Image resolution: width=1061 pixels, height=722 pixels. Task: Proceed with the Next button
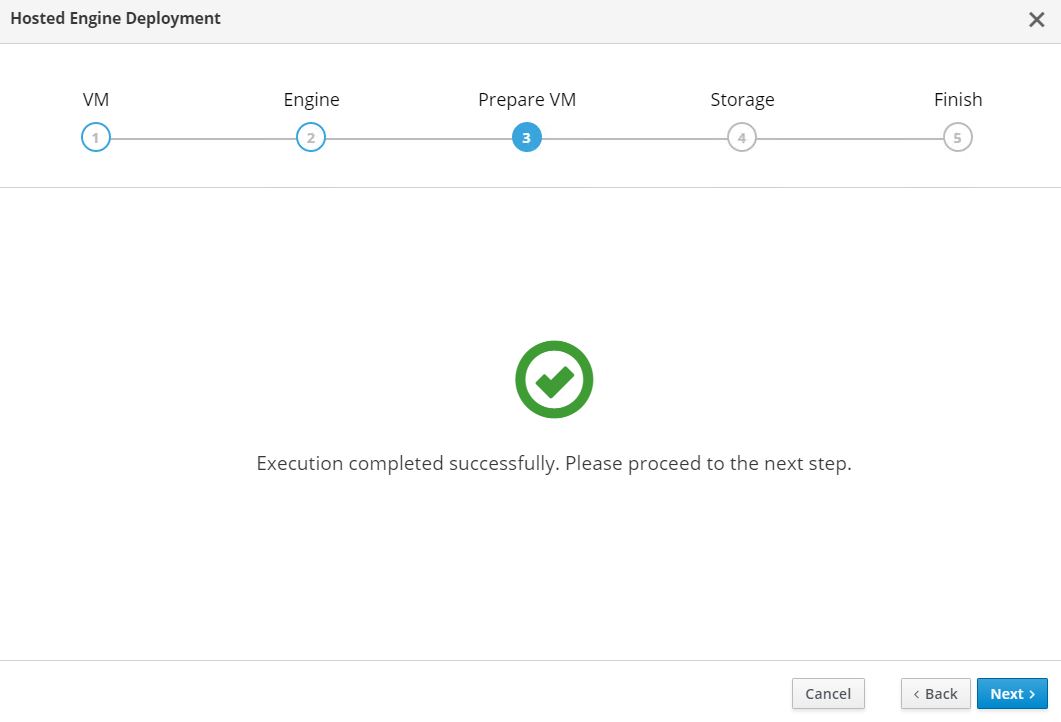coord(1012,694)
